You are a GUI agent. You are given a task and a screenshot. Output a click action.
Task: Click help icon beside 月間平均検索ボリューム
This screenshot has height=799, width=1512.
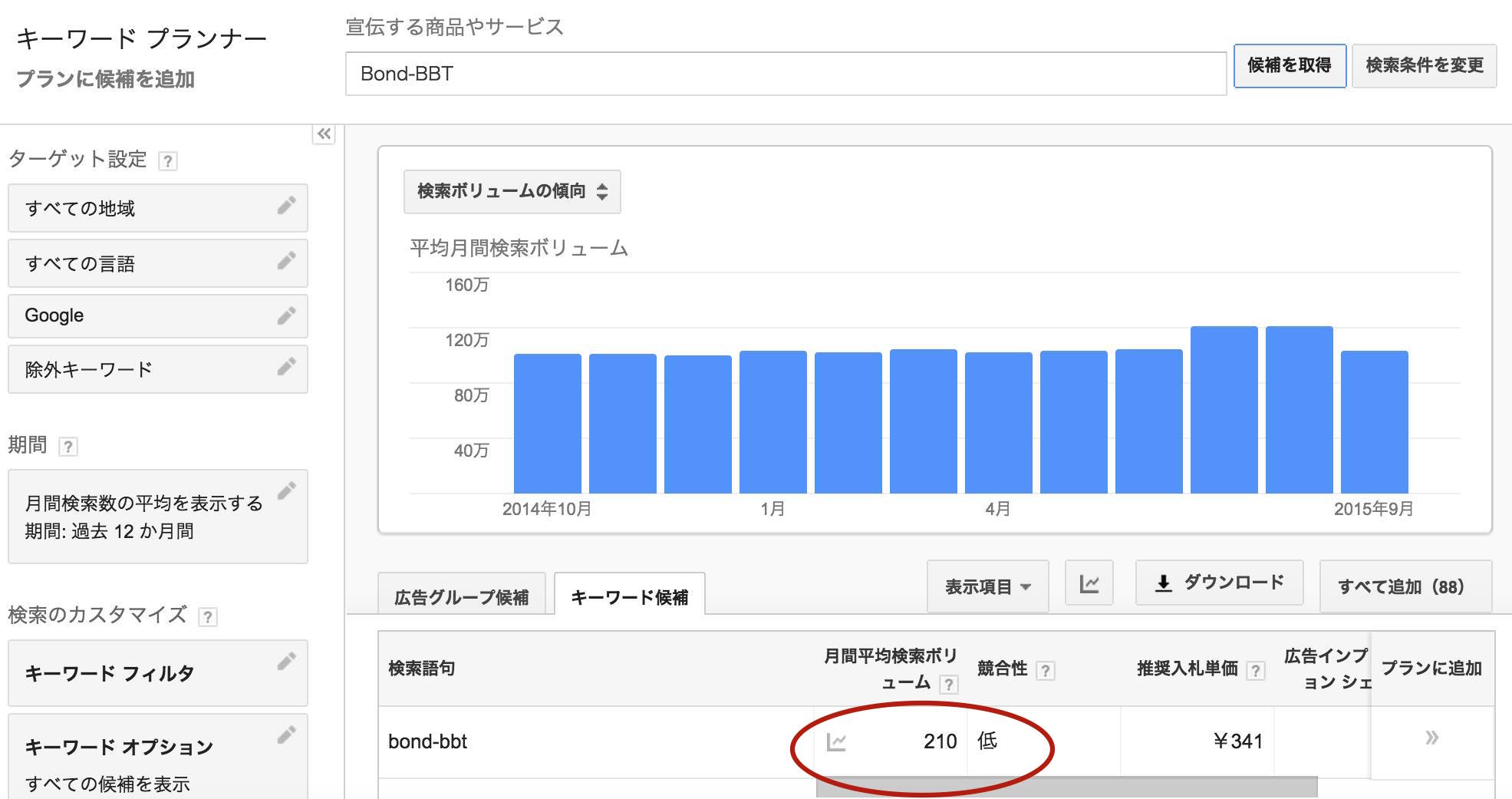click(x=949, y=684)
